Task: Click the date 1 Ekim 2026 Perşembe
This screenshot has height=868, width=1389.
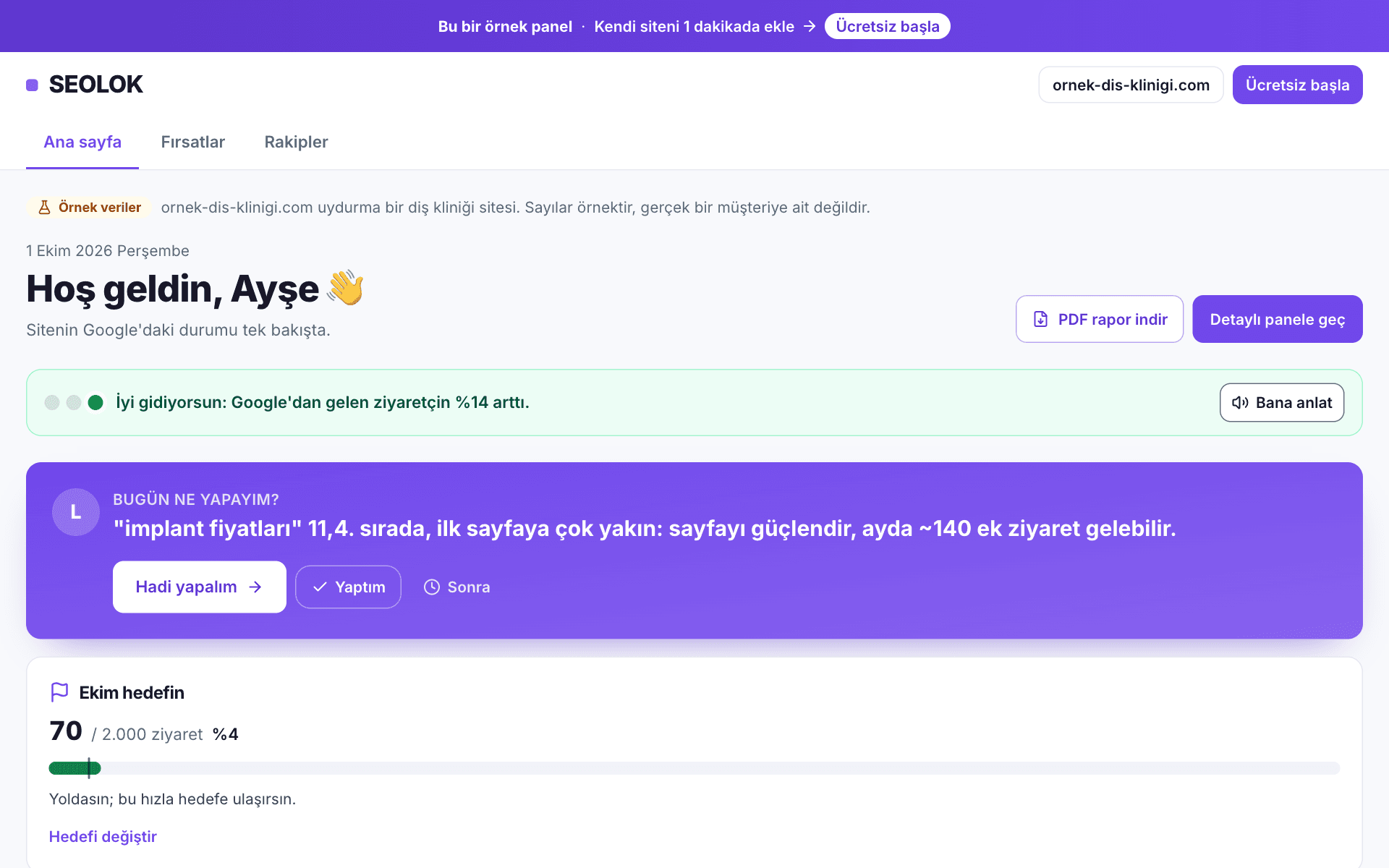Action: pos(108,250)
